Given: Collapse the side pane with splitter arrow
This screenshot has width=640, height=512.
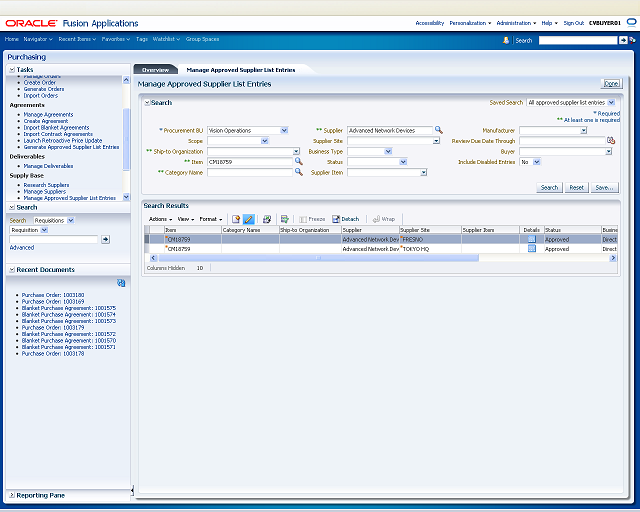Looking at the screenshot, I should (132, 490).
